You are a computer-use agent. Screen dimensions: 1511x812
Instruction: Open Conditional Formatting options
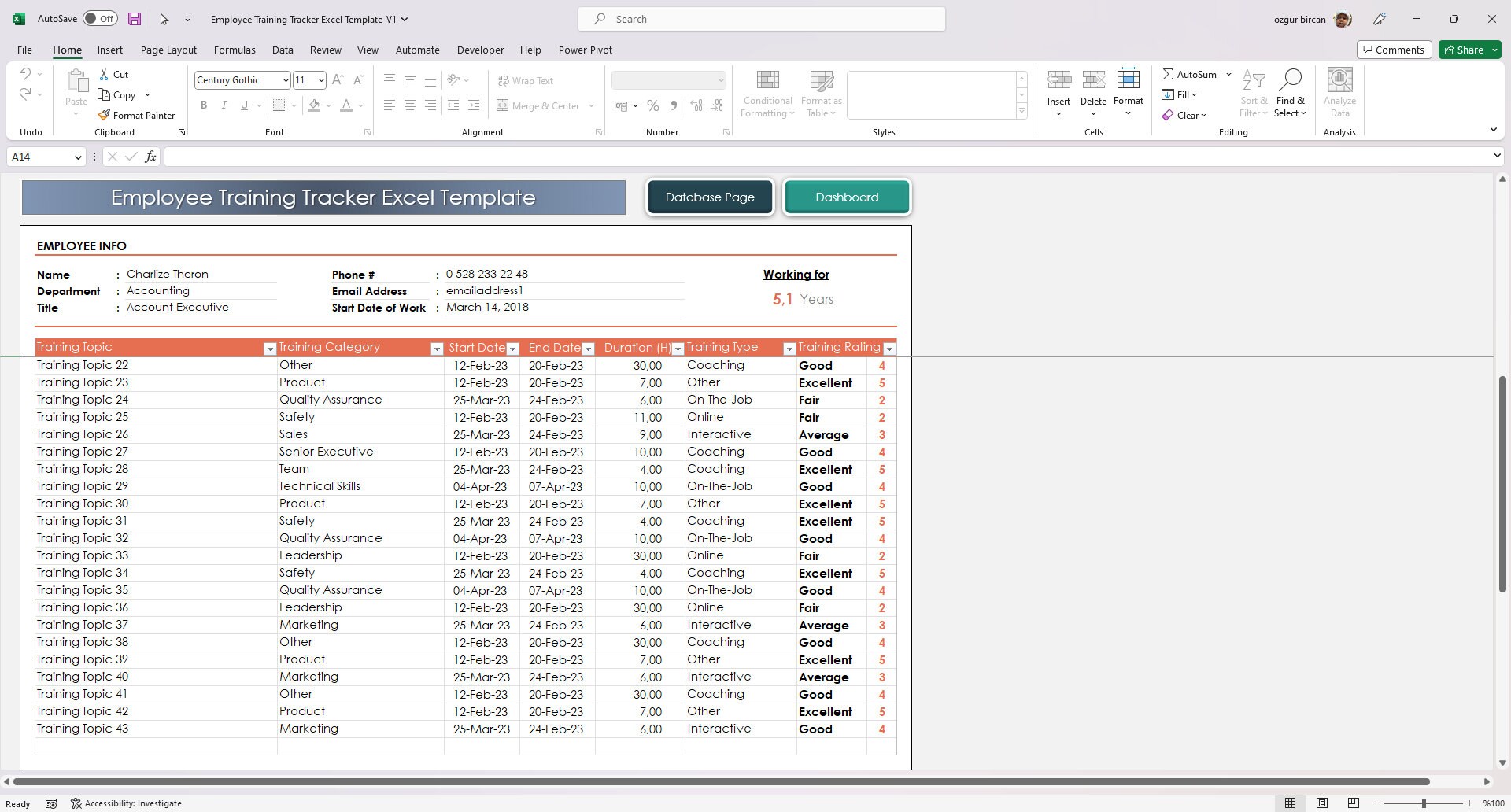pos(767,92)
